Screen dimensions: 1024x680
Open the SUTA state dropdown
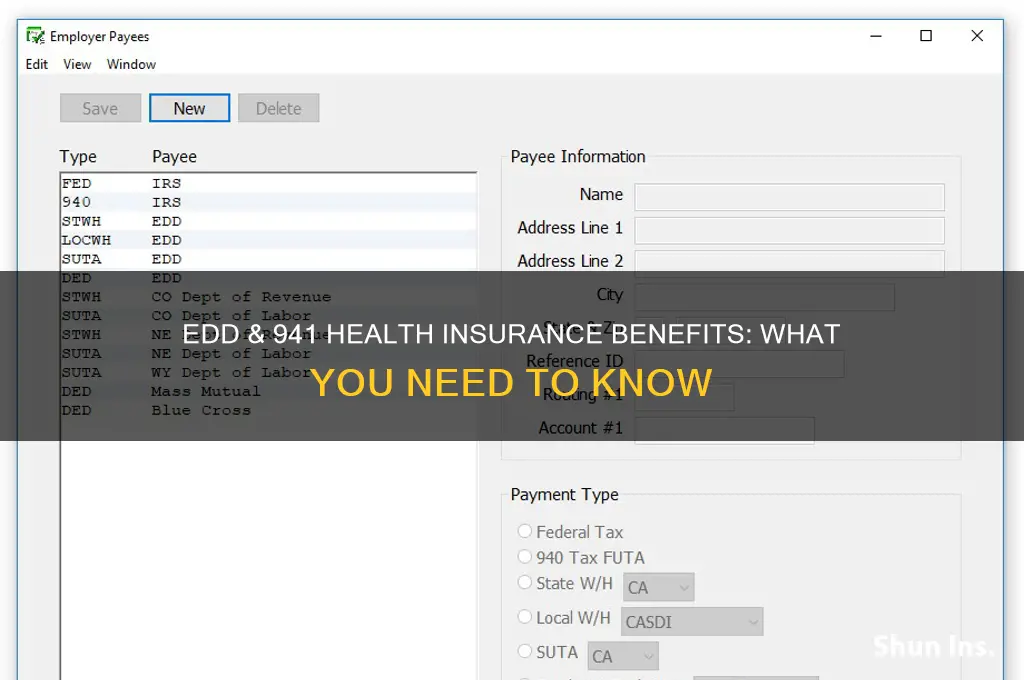click(x=624, y=656)
